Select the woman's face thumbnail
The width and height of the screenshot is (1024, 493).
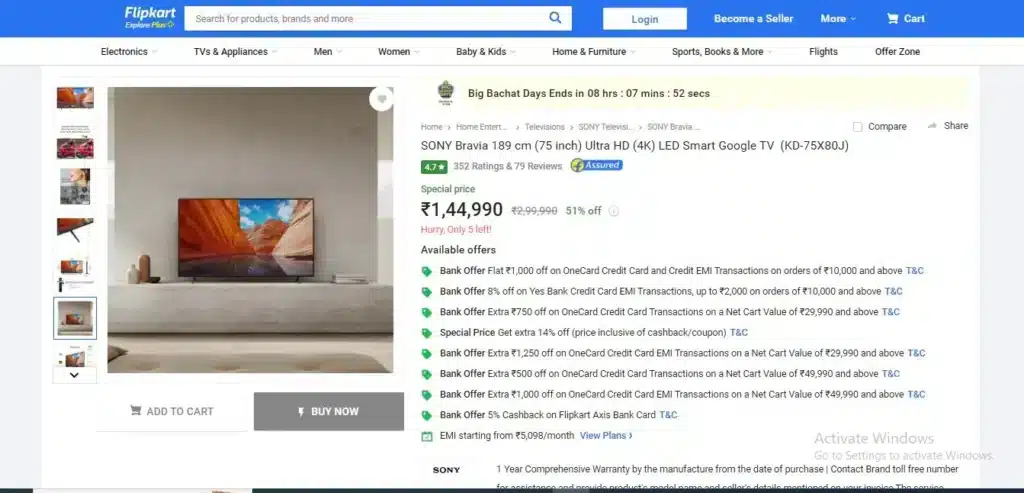[75, 186]
